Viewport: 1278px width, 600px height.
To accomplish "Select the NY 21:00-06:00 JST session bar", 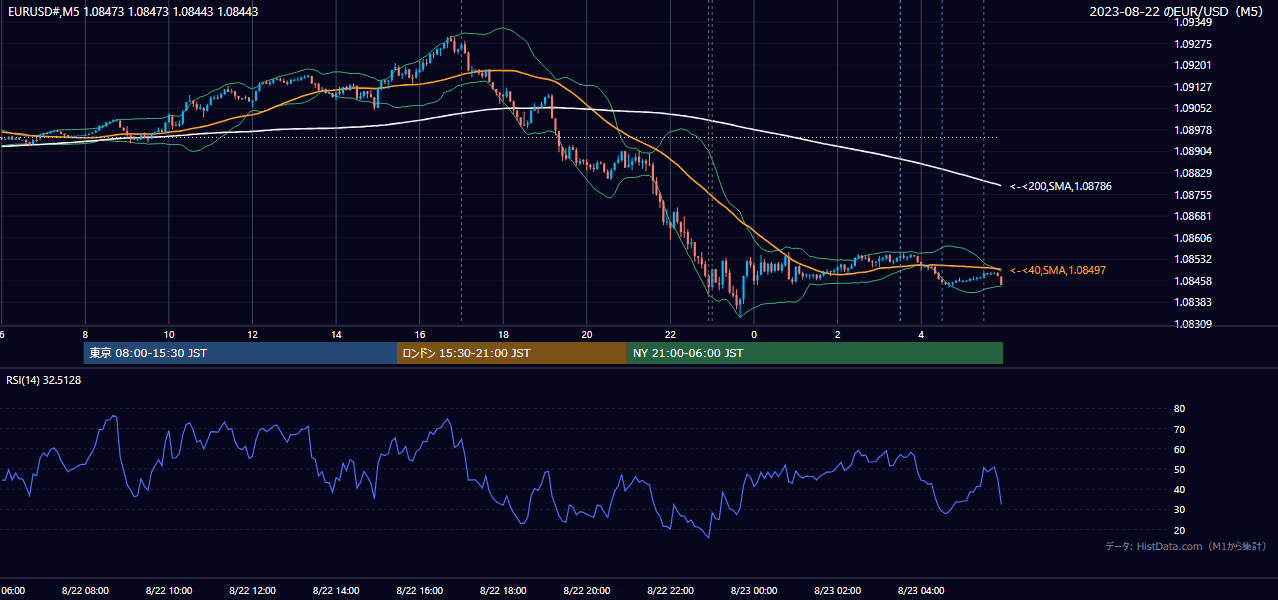I will coord(815,353).
